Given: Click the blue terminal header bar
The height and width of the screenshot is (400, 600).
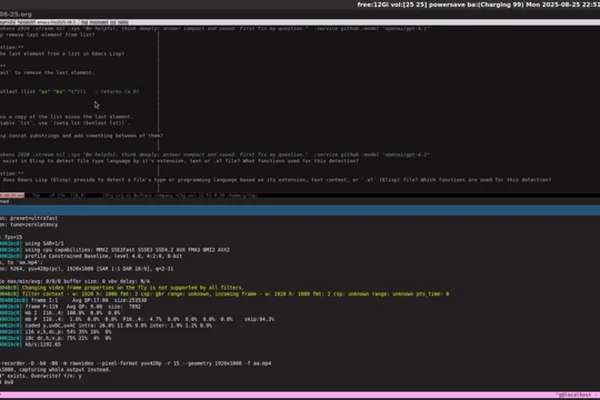Looking at the screenshot, I should coord(300,210).
